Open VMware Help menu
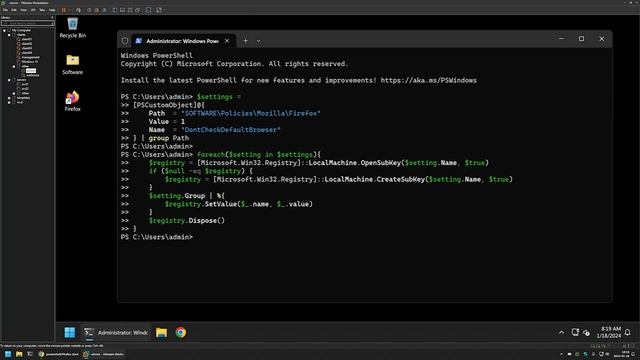This screenshot has height=360, width=640. coord(52,10)
